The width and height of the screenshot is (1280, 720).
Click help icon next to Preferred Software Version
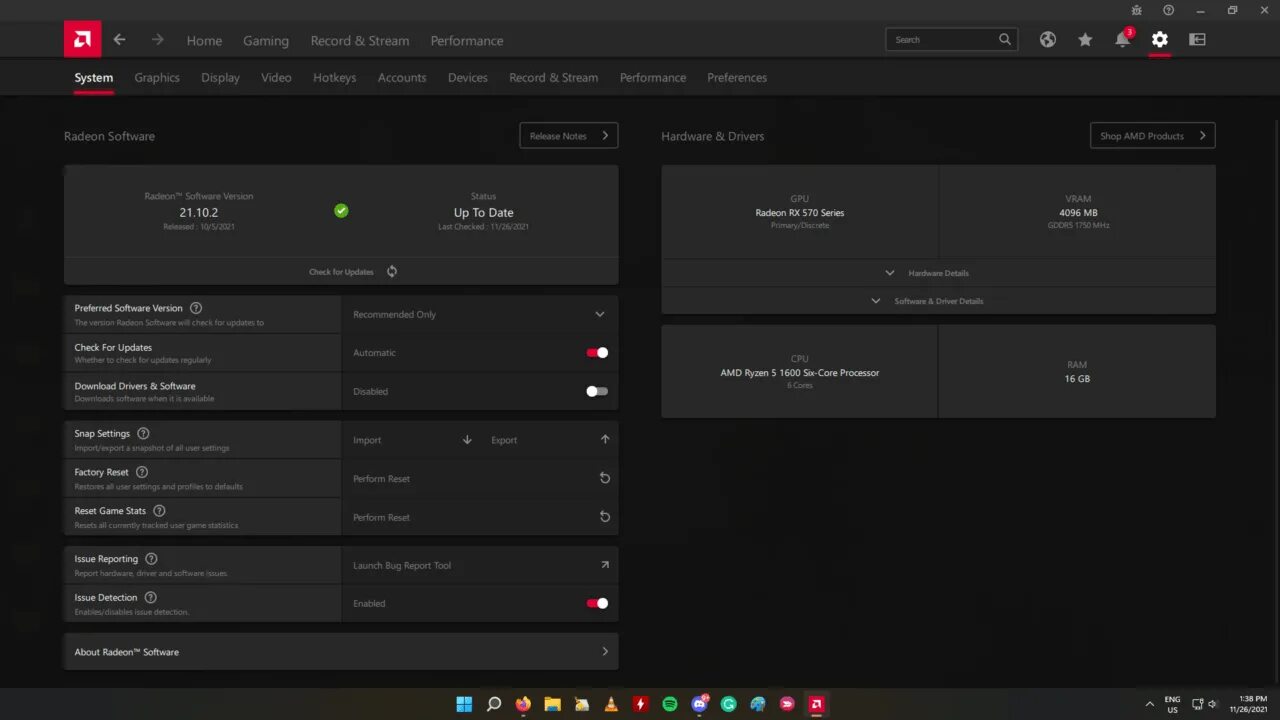coord(196,308)
